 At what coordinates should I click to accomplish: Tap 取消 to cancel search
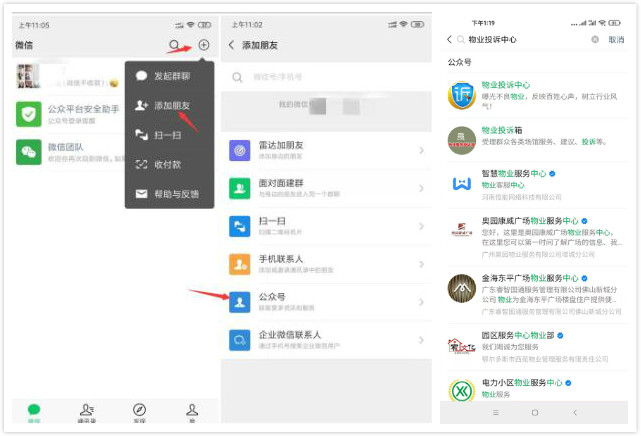[x=616, y=40]
